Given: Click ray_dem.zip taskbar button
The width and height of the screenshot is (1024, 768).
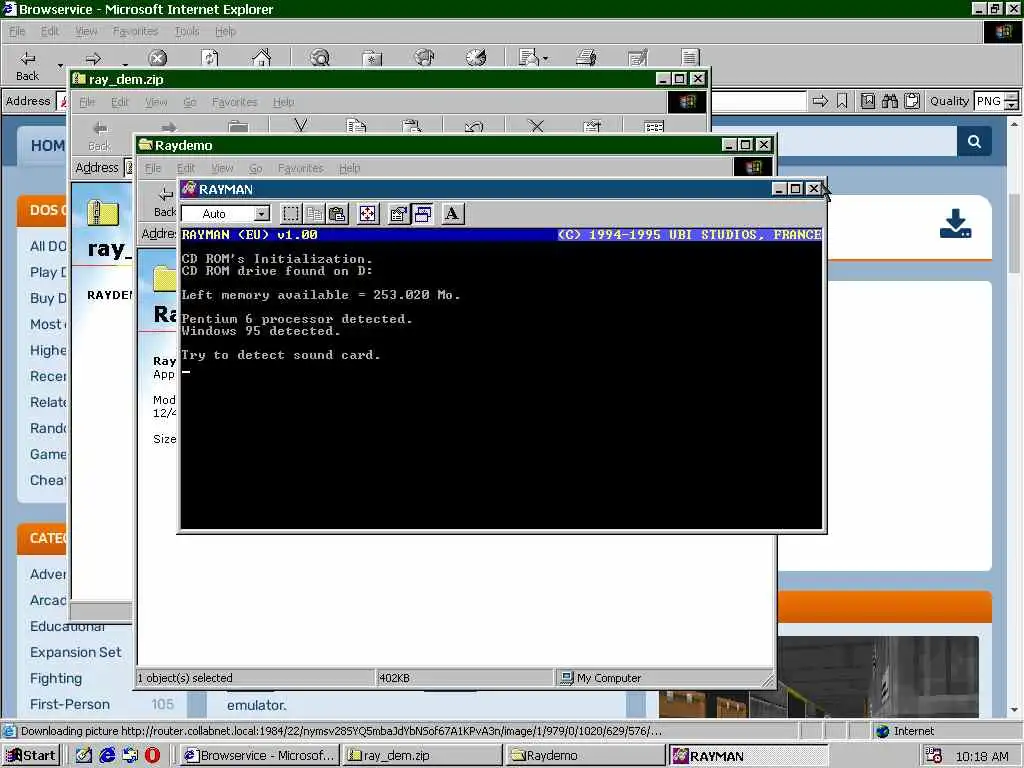Looking at the screenshot, I should click(x=422, y=756).
